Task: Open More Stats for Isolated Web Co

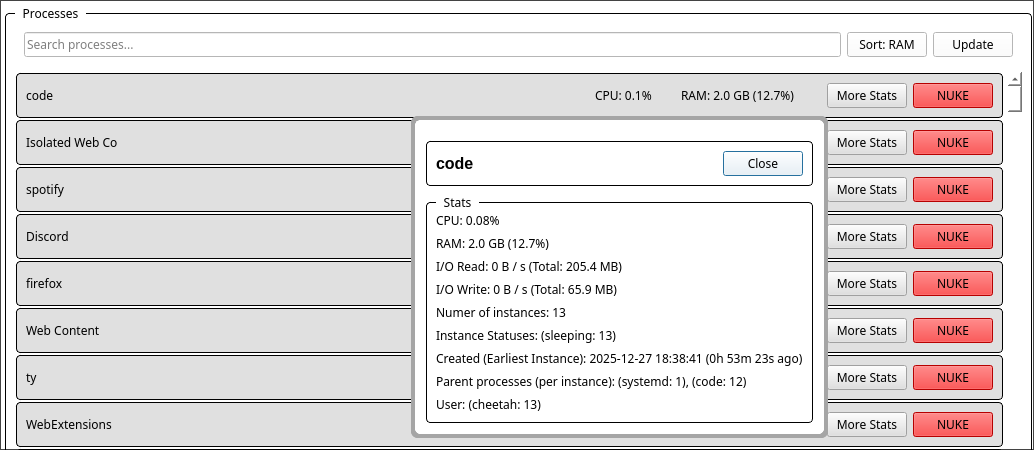Action: (x=866, y=143)
